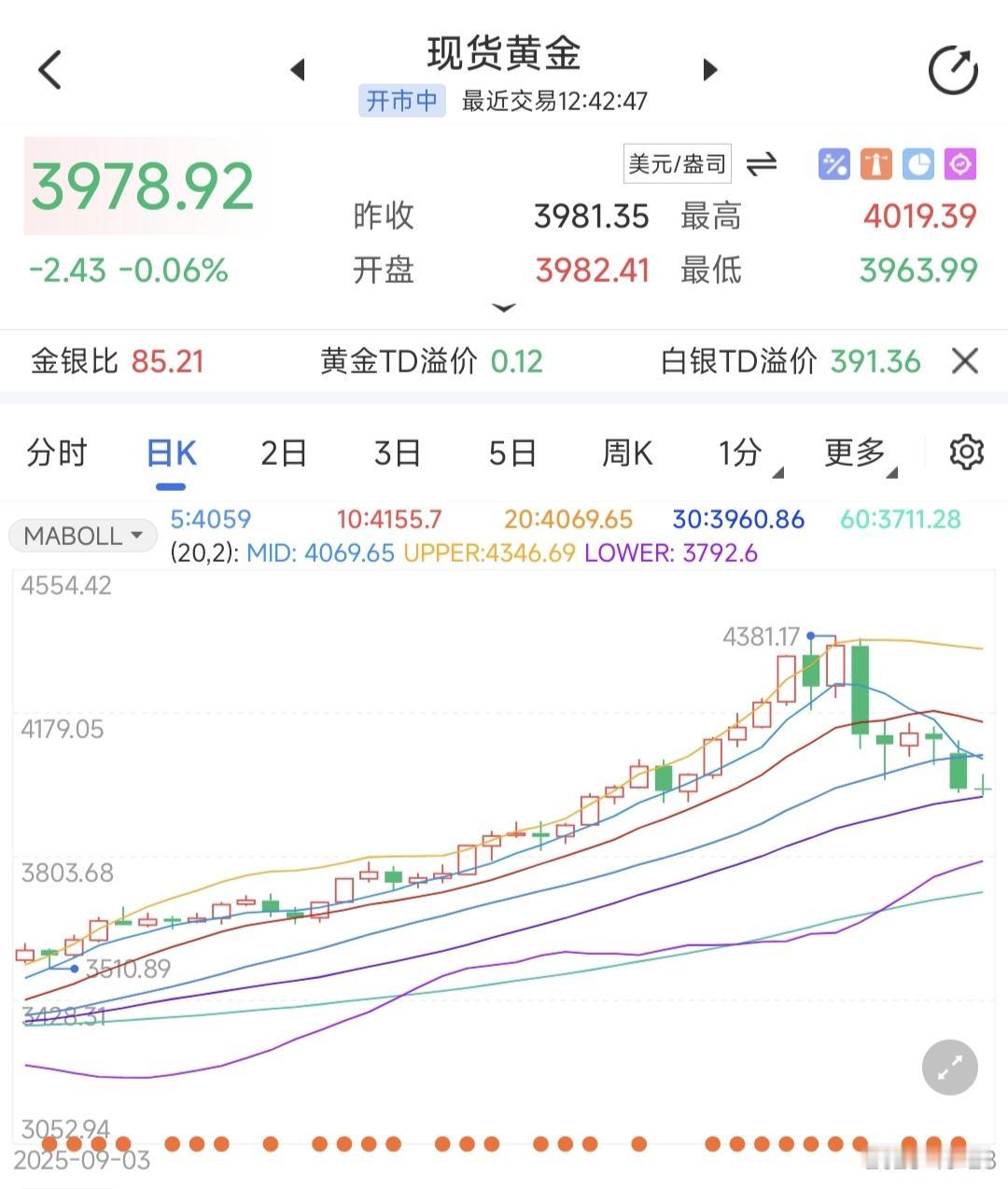The height and width of the screenshot is (1189, 1008).
Task: Select the 5日 five-day chart view
Action: tap(511, 452)
